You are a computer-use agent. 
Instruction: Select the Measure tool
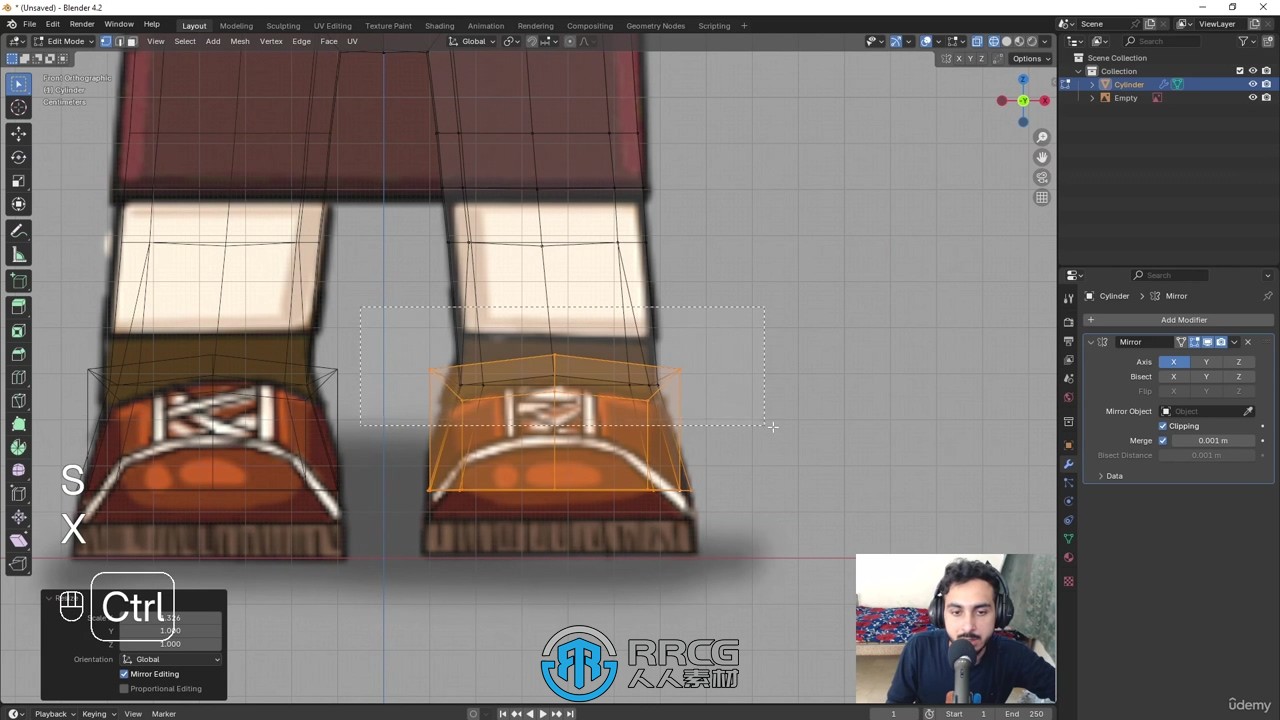click(x=18, y=255)
